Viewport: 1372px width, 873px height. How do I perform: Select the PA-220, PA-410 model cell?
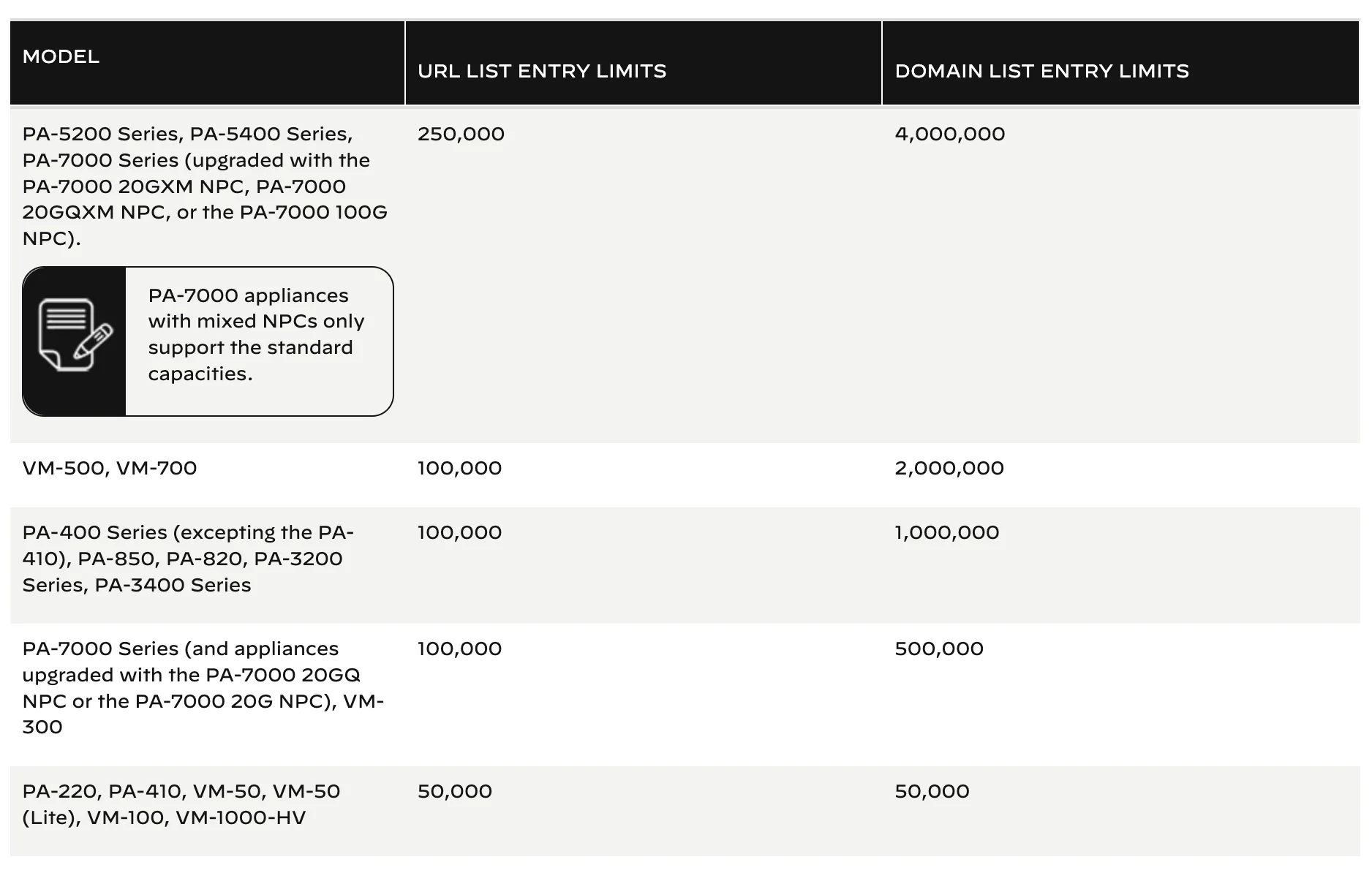pyautogui.click(x=181, y=804)
